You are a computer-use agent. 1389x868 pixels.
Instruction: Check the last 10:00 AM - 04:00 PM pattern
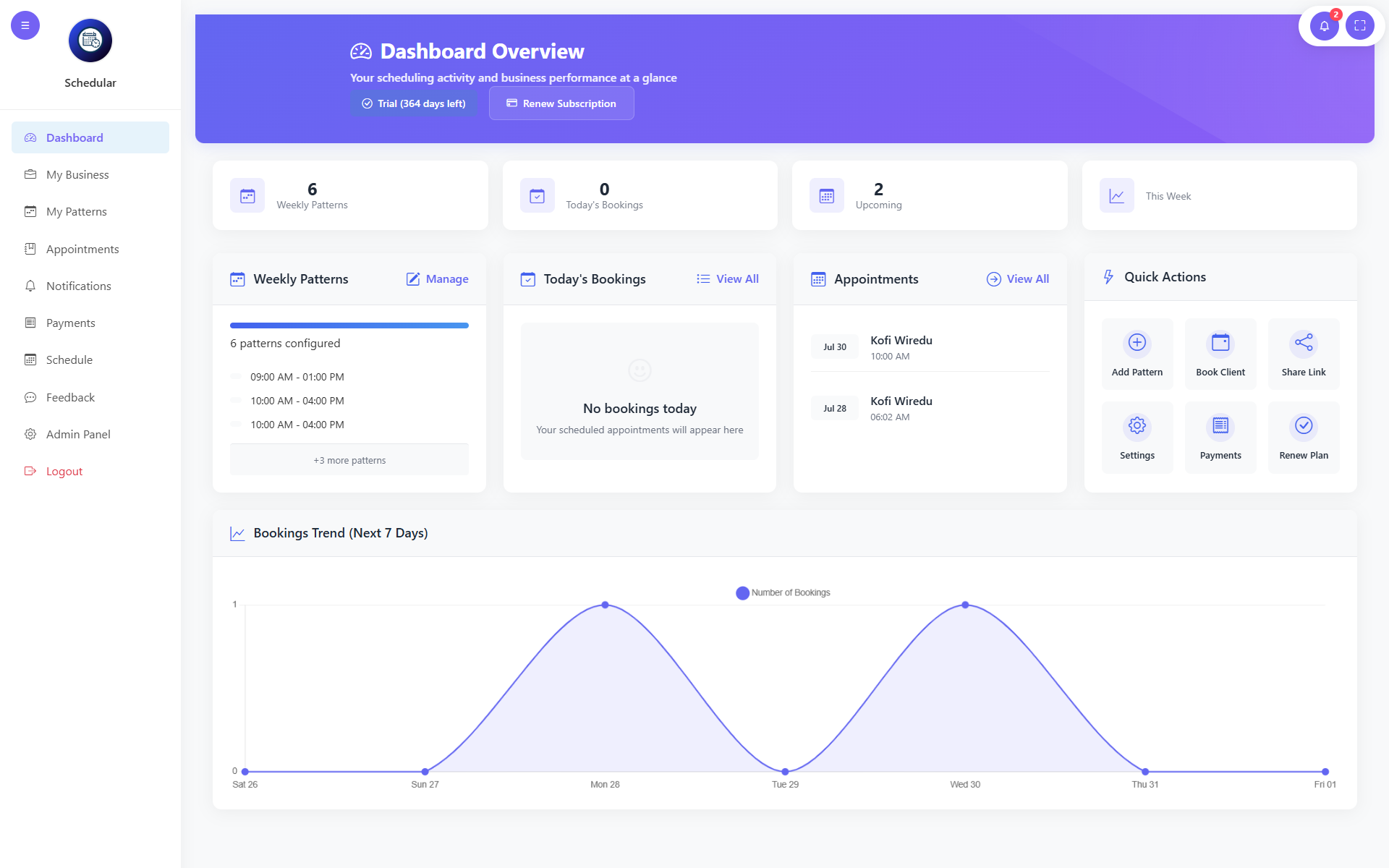tap(236, 424)
